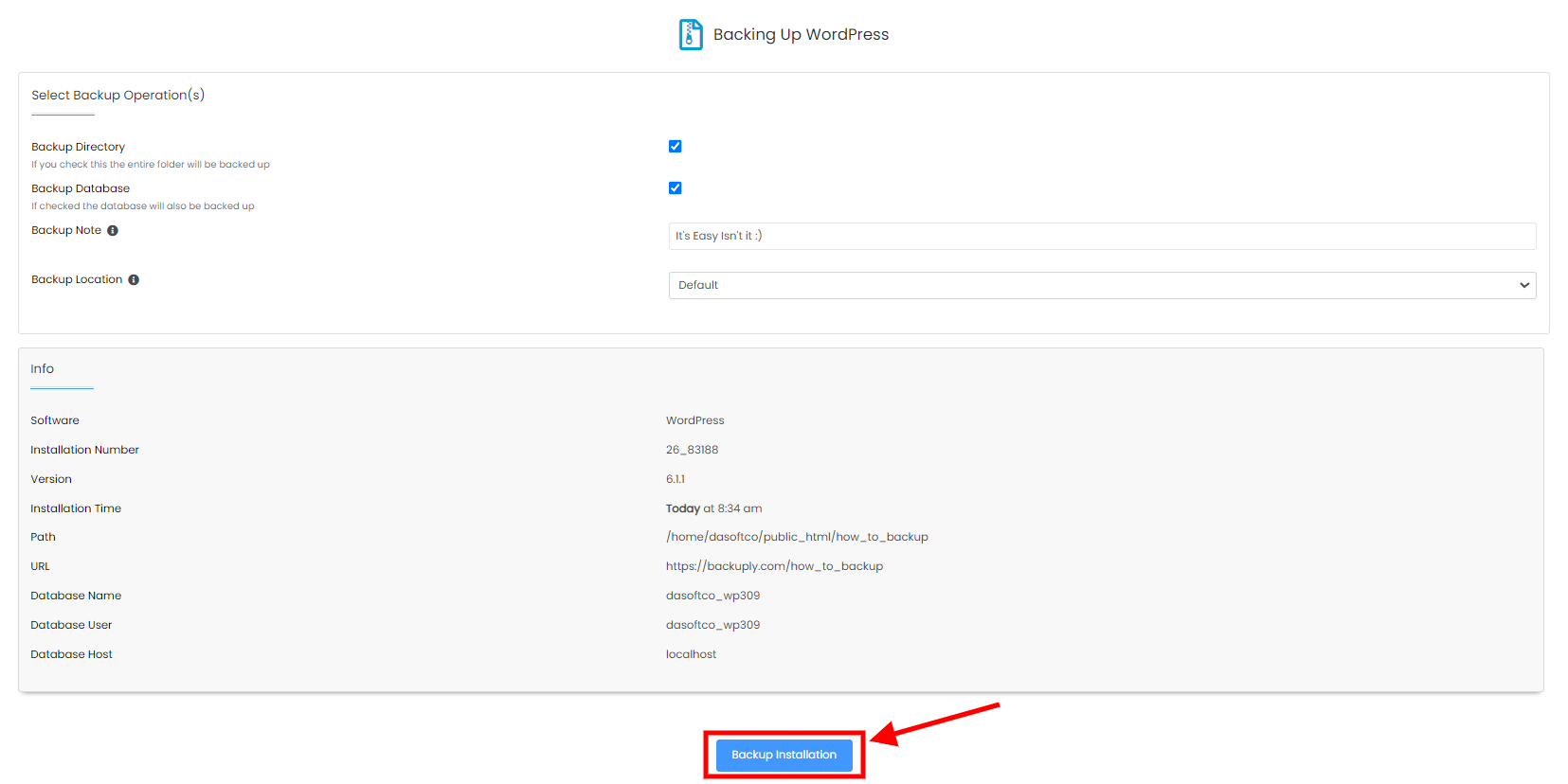
Task: Open the Backup Location dropdown
Action: pos(1101,285)
